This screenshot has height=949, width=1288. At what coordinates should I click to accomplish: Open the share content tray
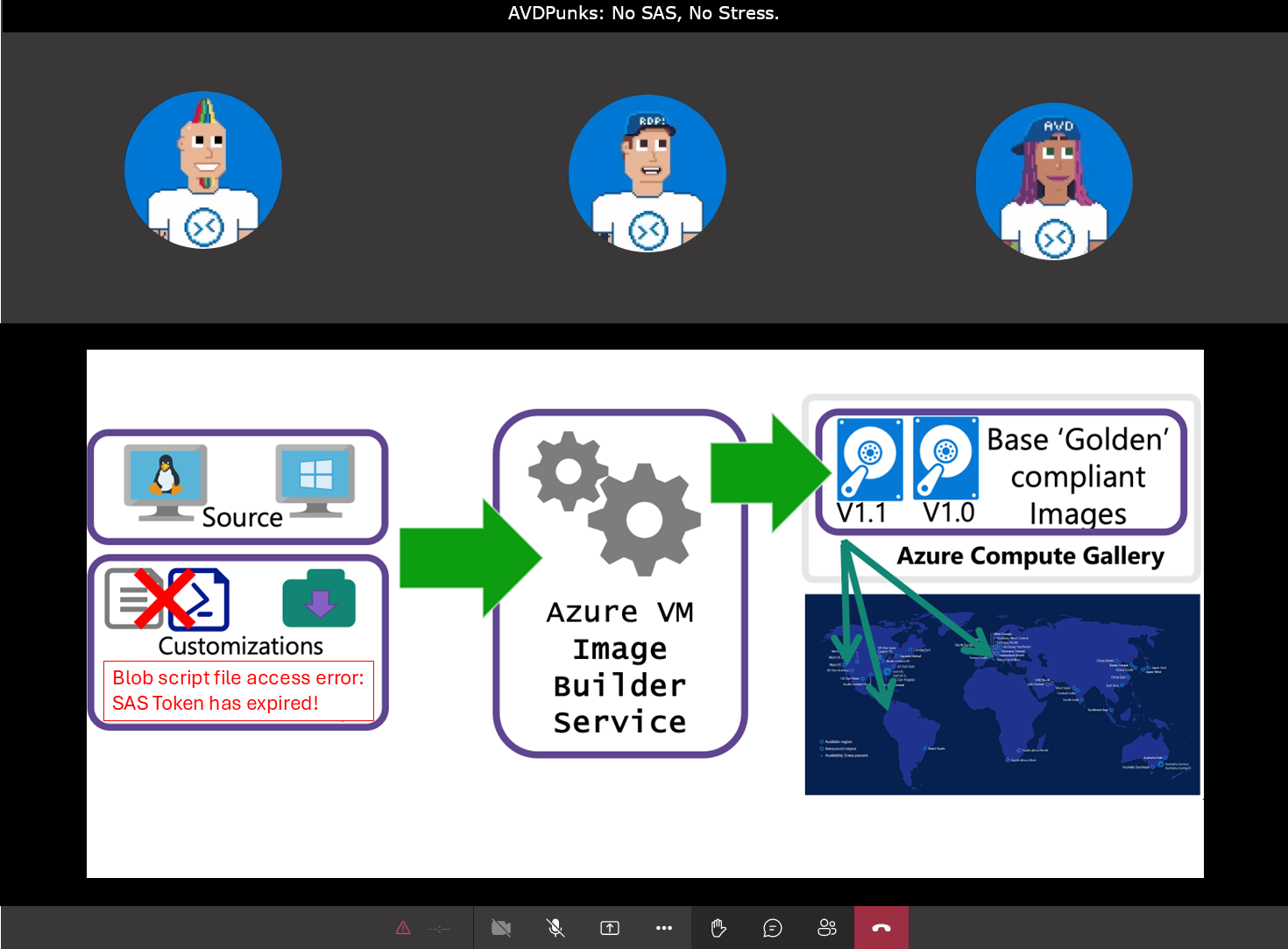point(609,927)
